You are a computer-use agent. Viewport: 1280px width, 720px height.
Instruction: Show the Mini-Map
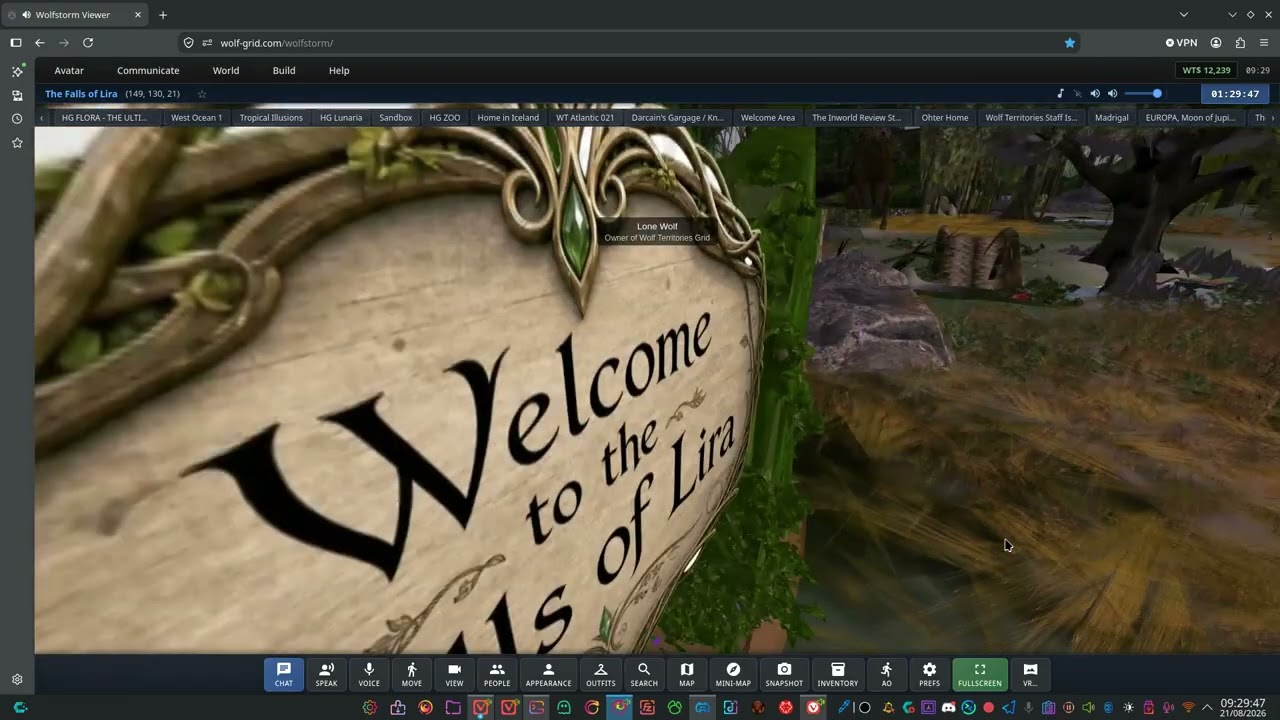click(733, 674)
